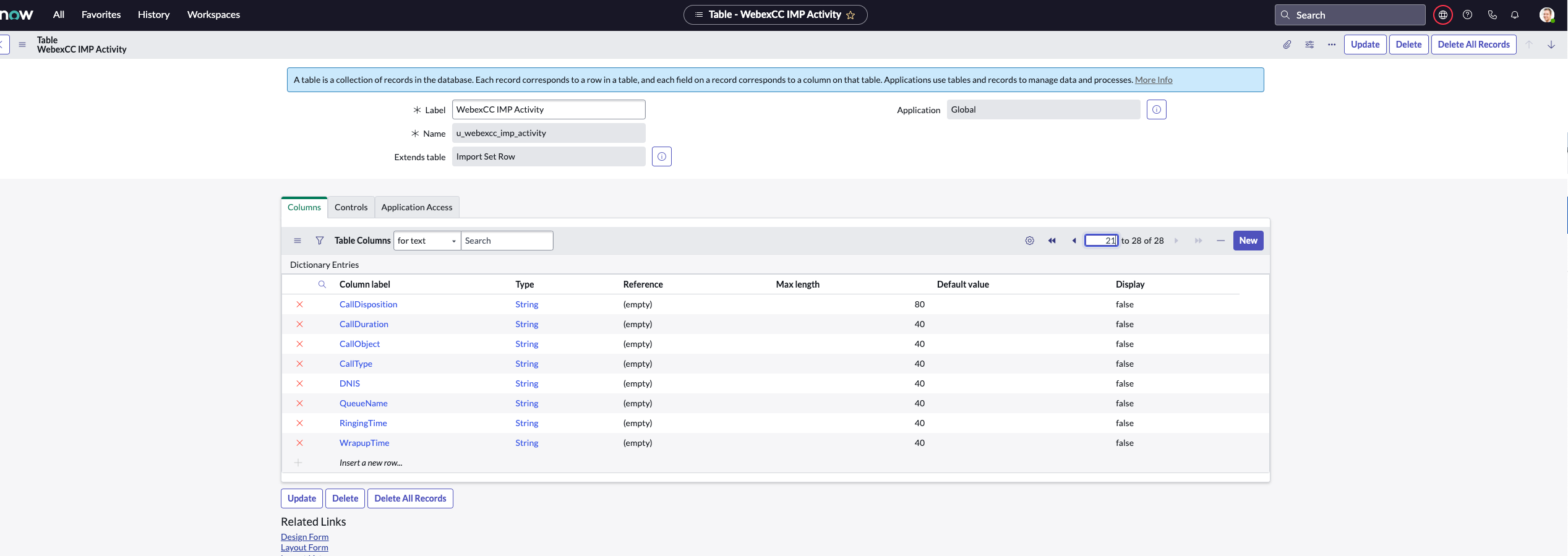This screenshot has height=556, width=1568.
Task: Click the top Update button
Action: click(1365, 45)
